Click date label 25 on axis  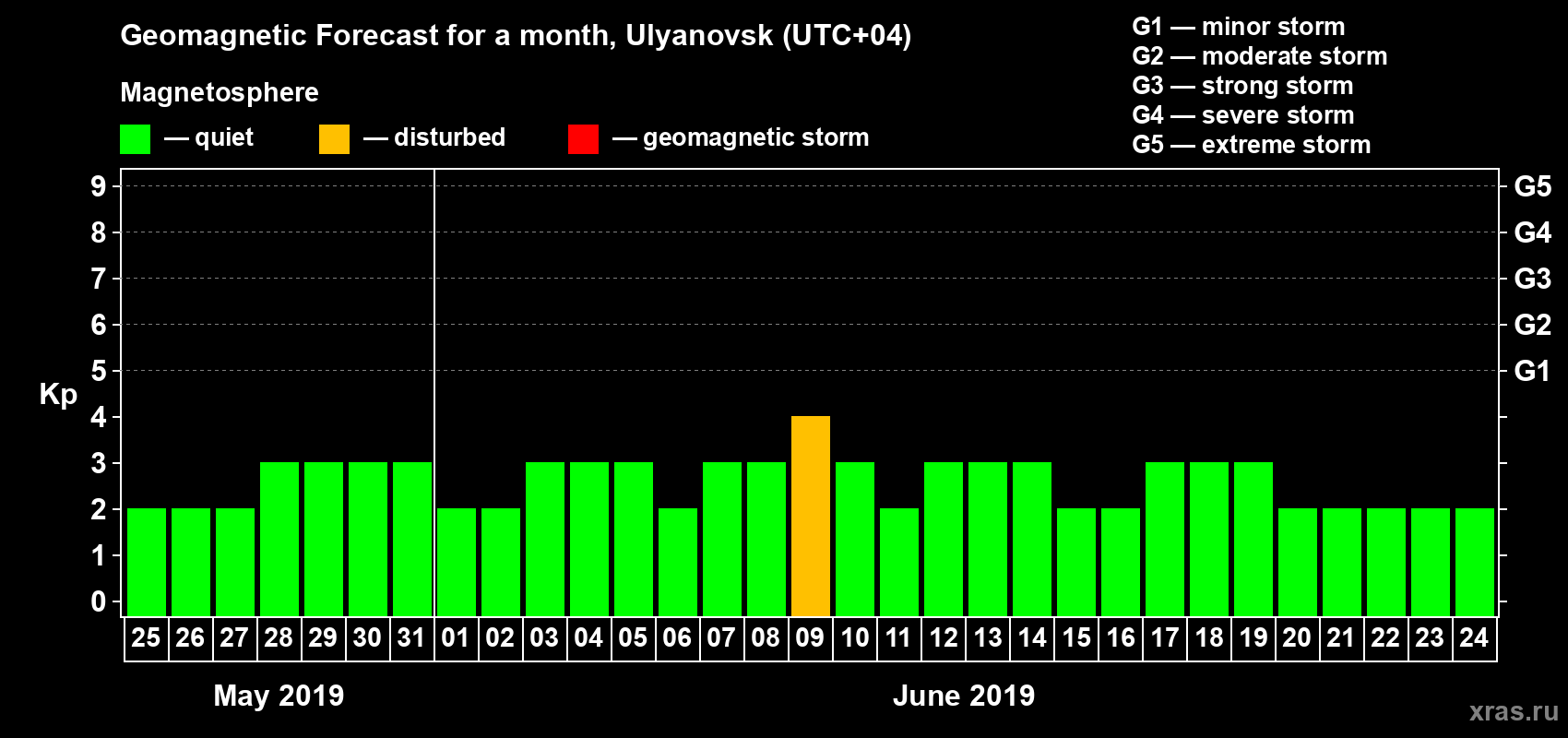coord(146,637)
